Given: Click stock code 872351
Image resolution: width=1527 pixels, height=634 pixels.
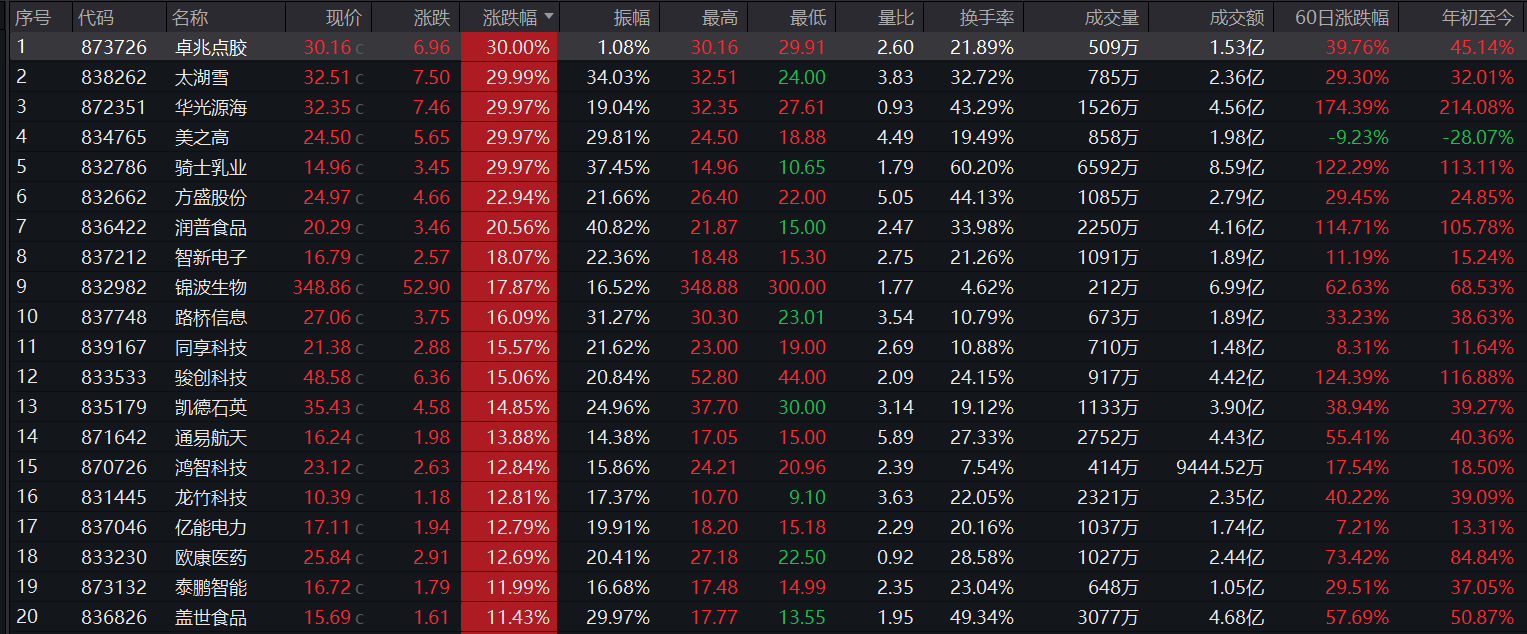Looking at the screenshot, I should pyautogui.click(x=113, y=107).
